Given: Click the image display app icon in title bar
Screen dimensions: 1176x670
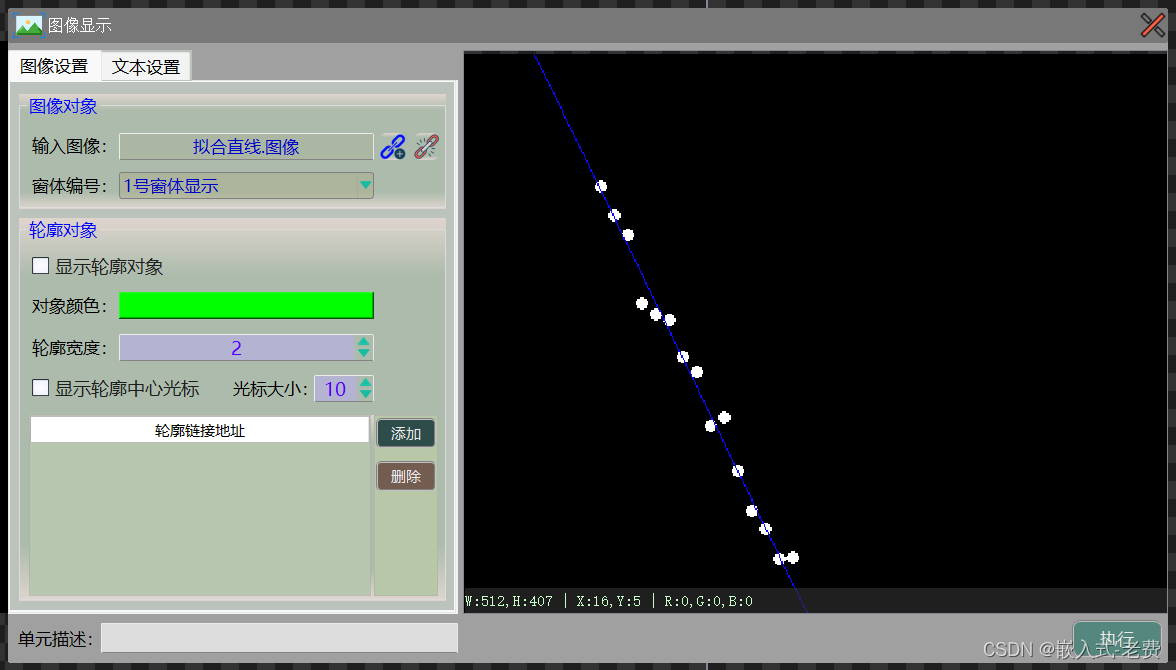Looking at the screenshot, I should click(x=28, y=26).
